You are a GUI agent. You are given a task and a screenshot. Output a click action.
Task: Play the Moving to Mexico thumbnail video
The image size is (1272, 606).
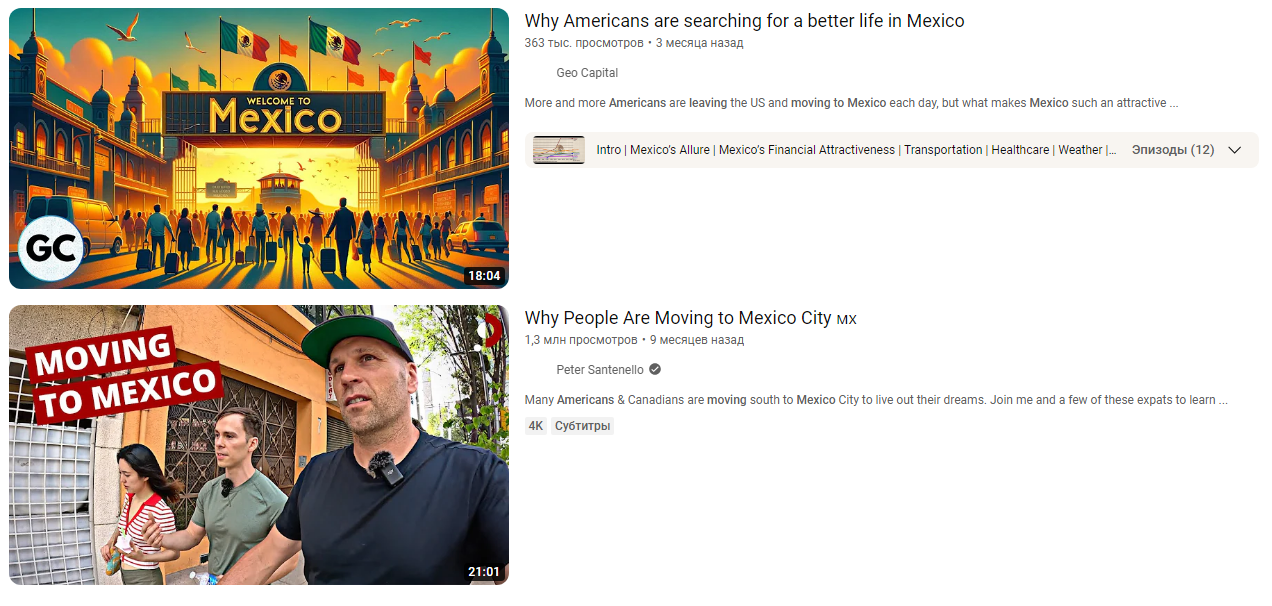point(259,445)
